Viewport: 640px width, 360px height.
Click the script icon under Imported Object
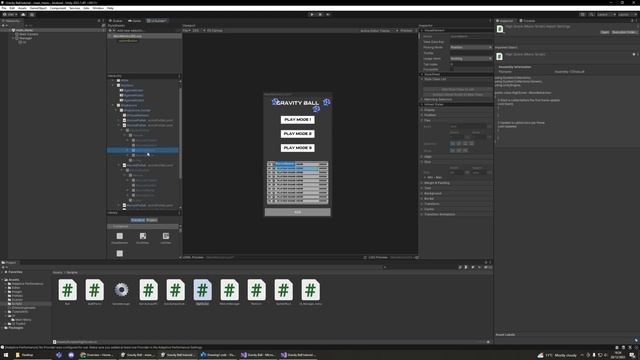coord(500,56)
